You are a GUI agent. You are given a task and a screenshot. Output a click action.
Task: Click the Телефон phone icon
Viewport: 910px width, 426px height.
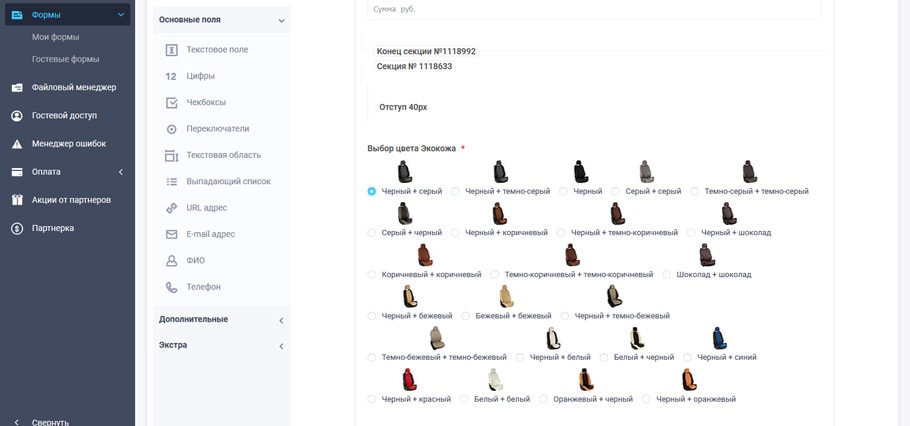[x=171, y=287]
